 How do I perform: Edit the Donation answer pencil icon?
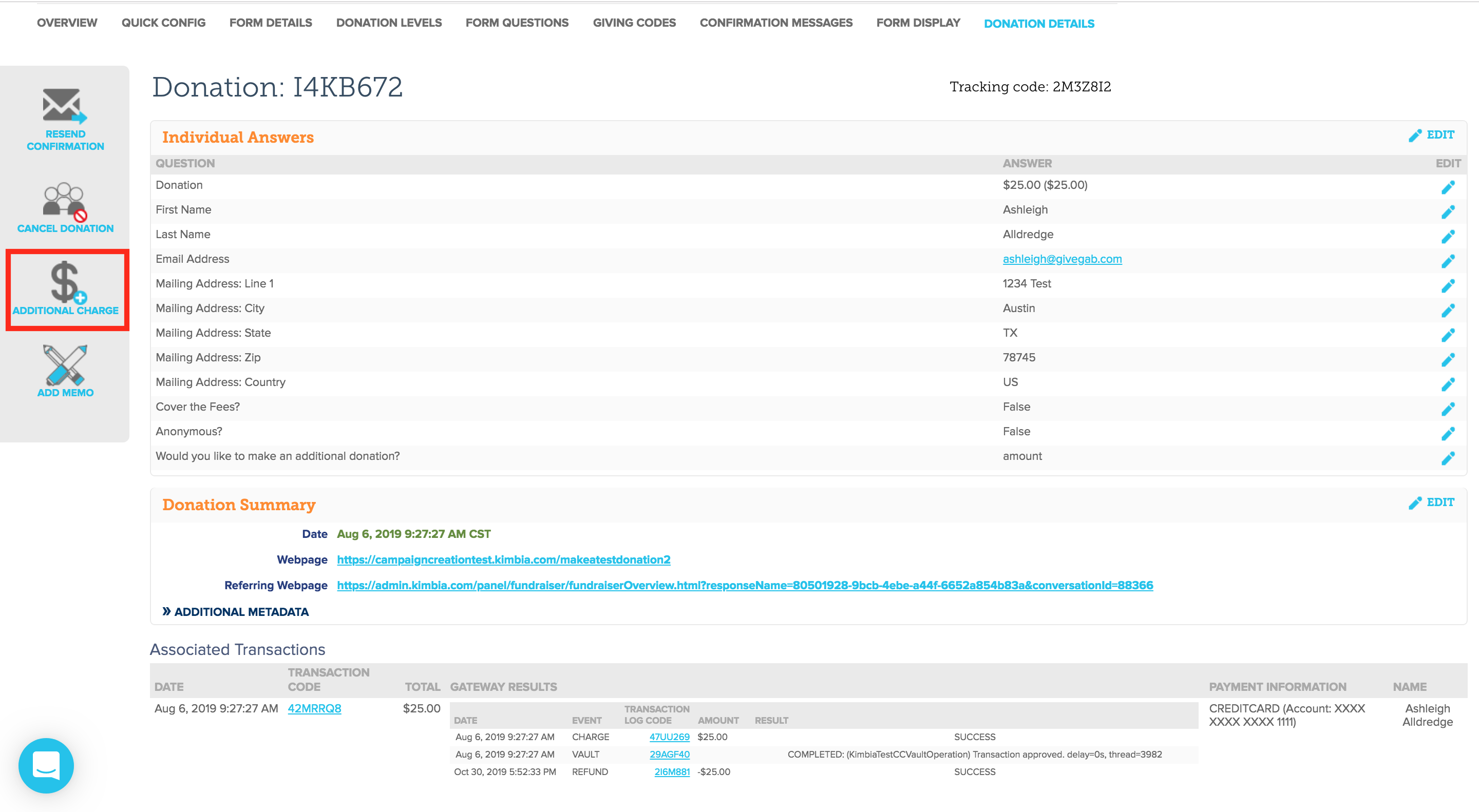tap(1448, 187)
